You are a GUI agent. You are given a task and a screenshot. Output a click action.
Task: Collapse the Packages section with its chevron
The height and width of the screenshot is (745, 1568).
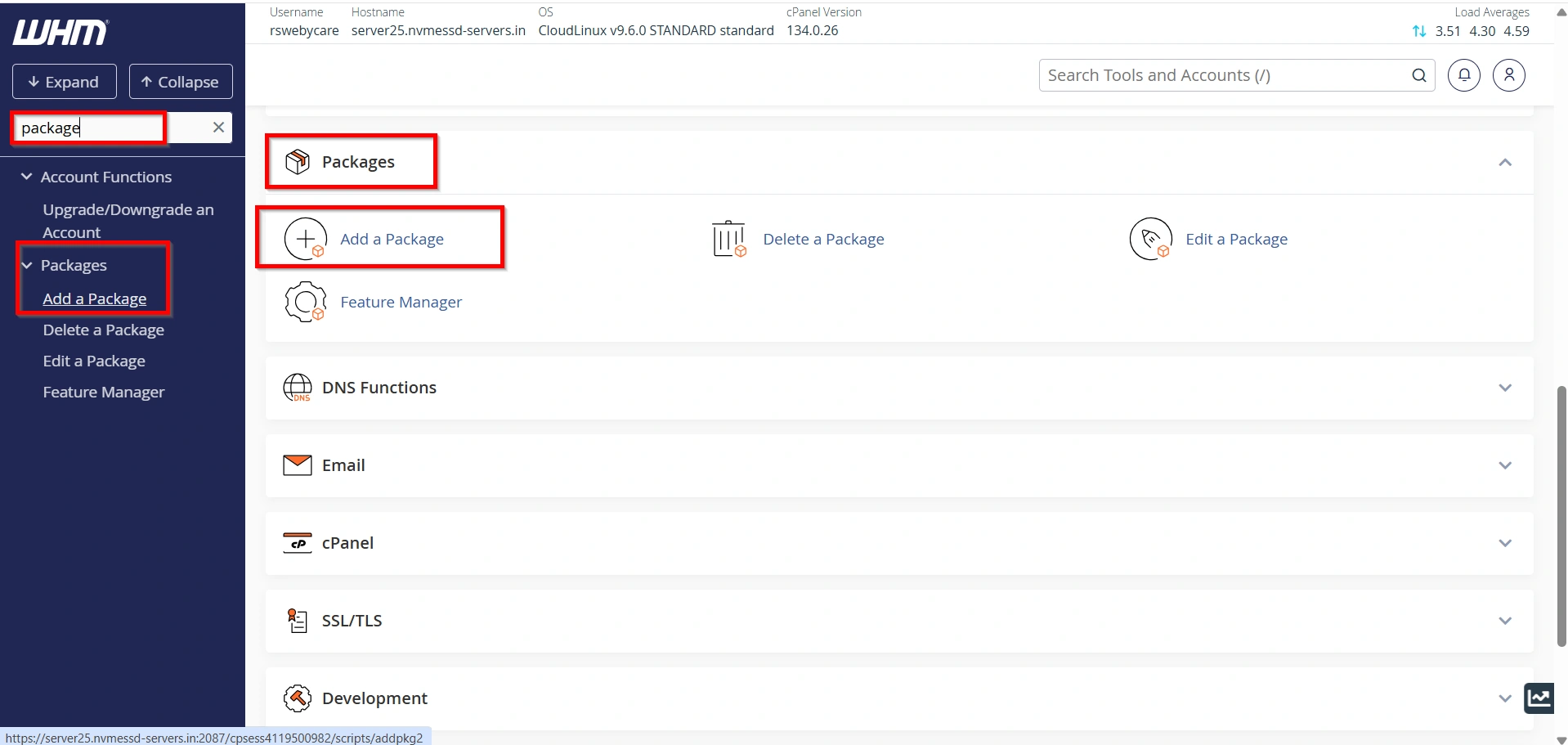point(1505,163)
